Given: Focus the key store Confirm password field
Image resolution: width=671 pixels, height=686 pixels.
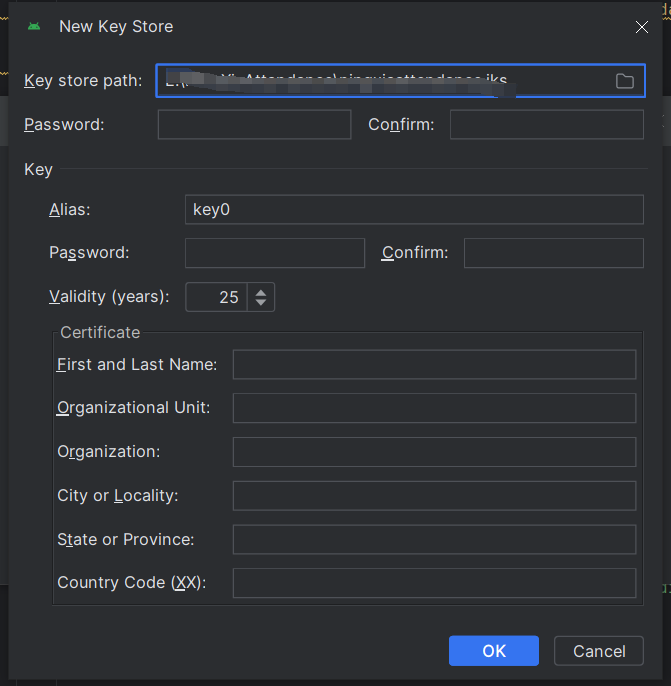Looking at the screenshot, I should (x=547, y=125).
